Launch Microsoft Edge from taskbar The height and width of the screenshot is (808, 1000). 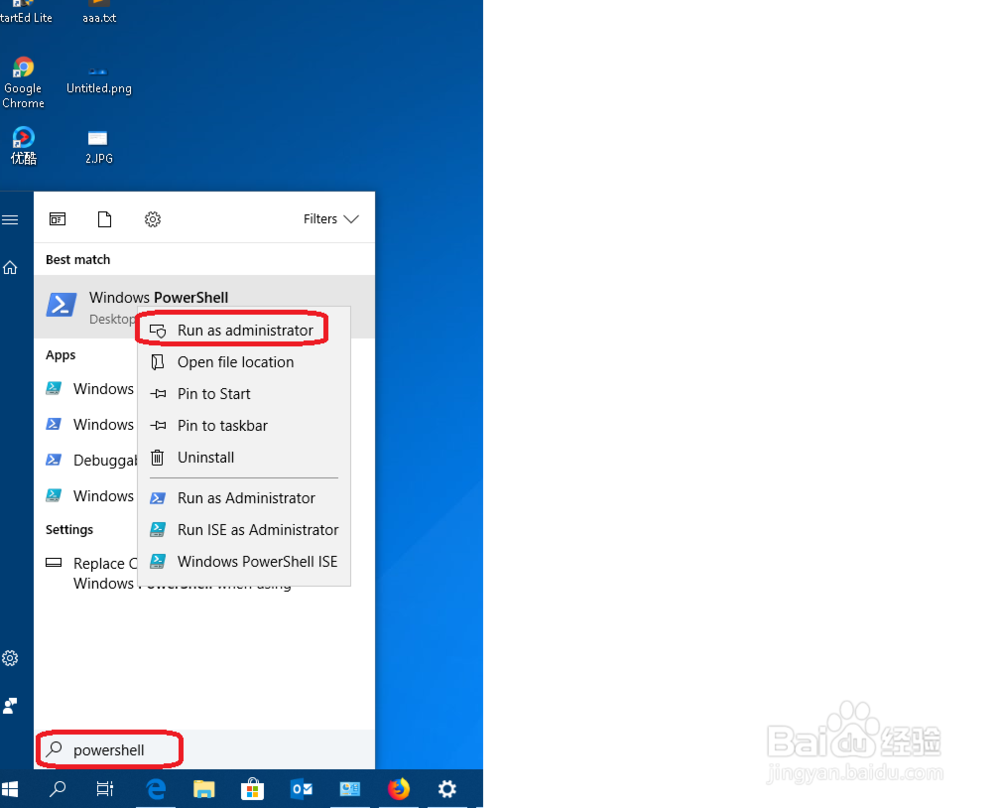[156, 789]
